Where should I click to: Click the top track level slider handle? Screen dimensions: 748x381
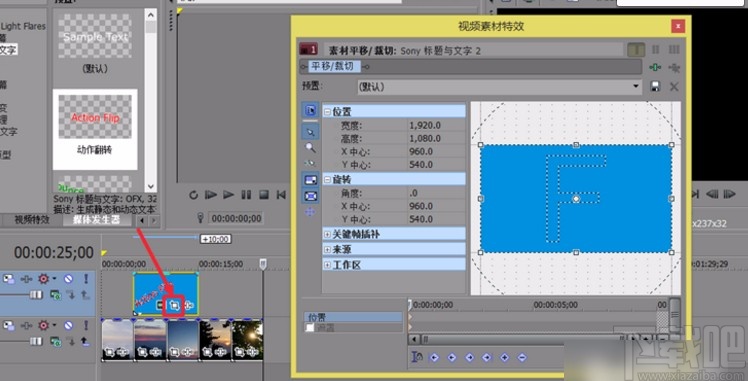[36, 295]
